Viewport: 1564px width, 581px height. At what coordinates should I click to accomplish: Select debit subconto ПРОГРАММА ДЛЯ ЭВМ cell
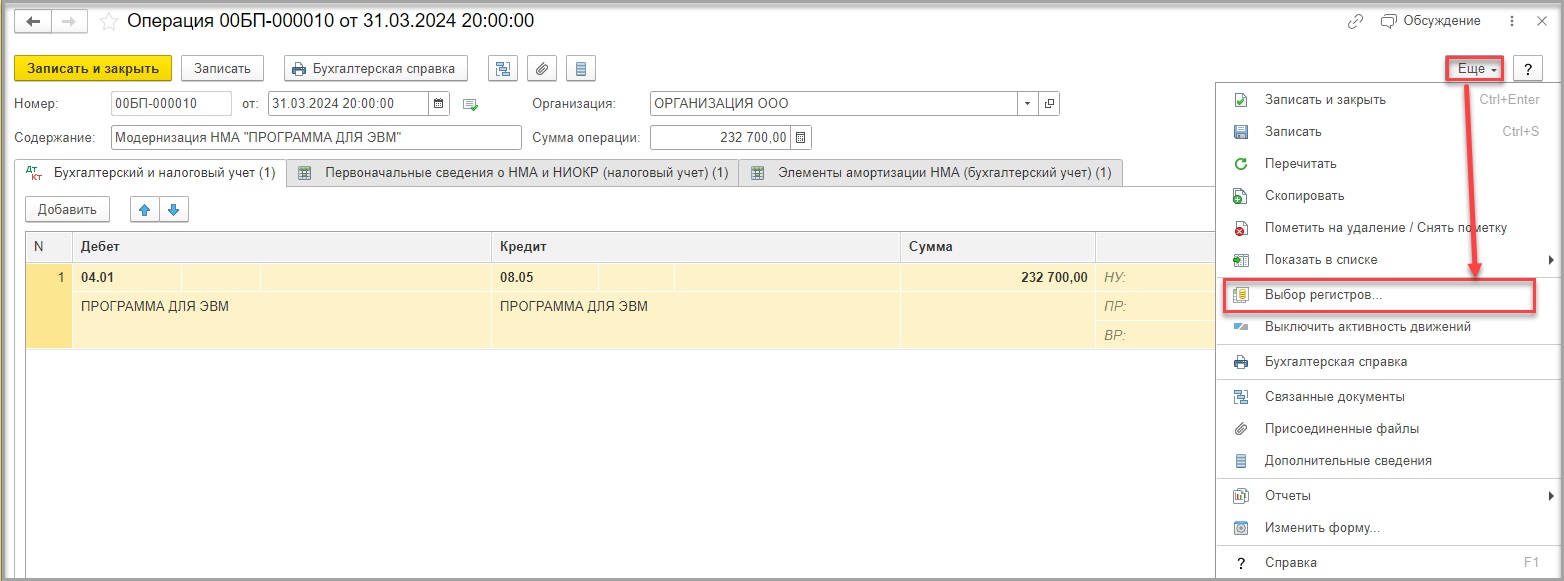(282, 306)
